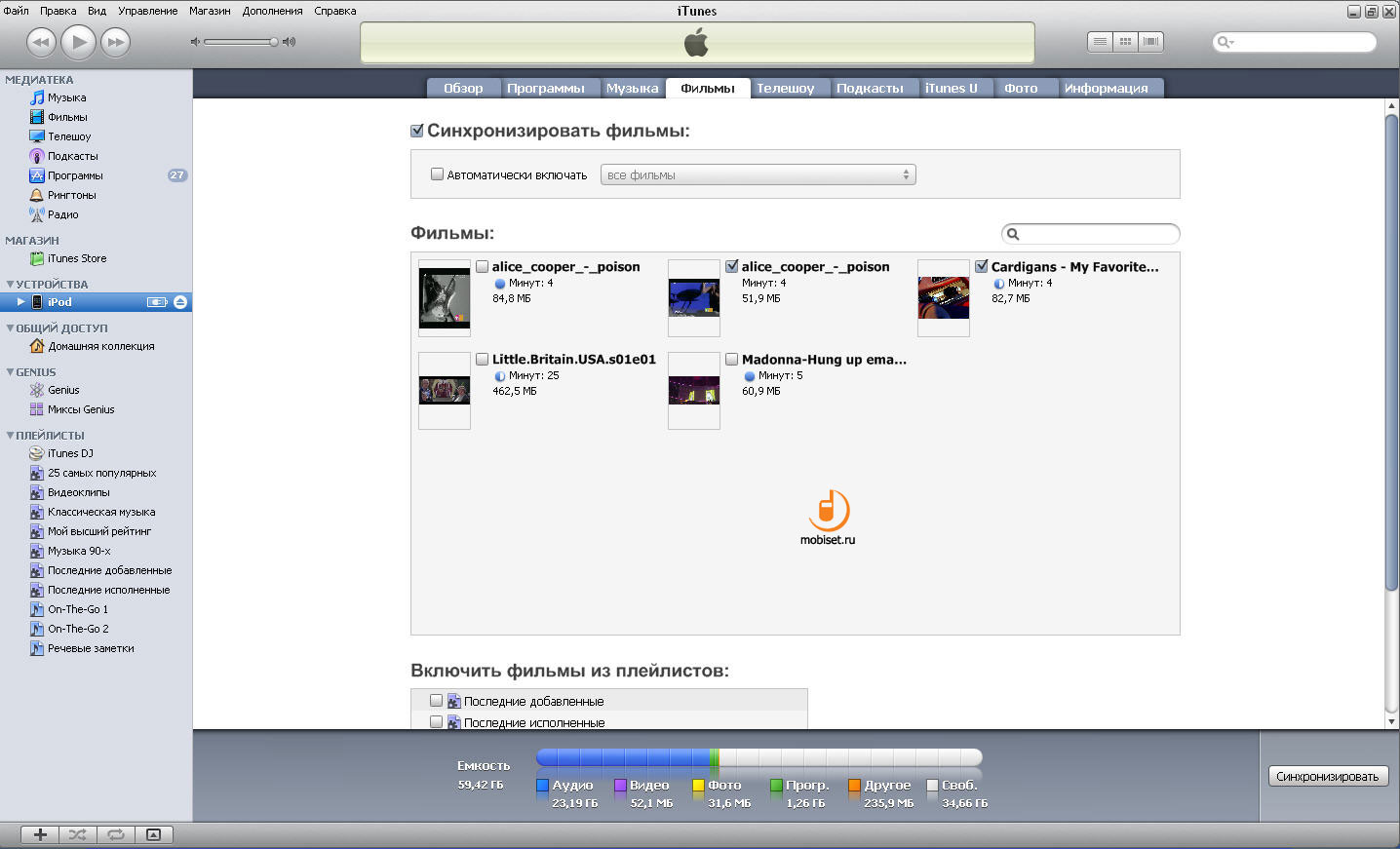This screenshot has width=1400, height=849.
Task: Show artwork viewer button in bottom bar
Action: click(x=153, y=834)
